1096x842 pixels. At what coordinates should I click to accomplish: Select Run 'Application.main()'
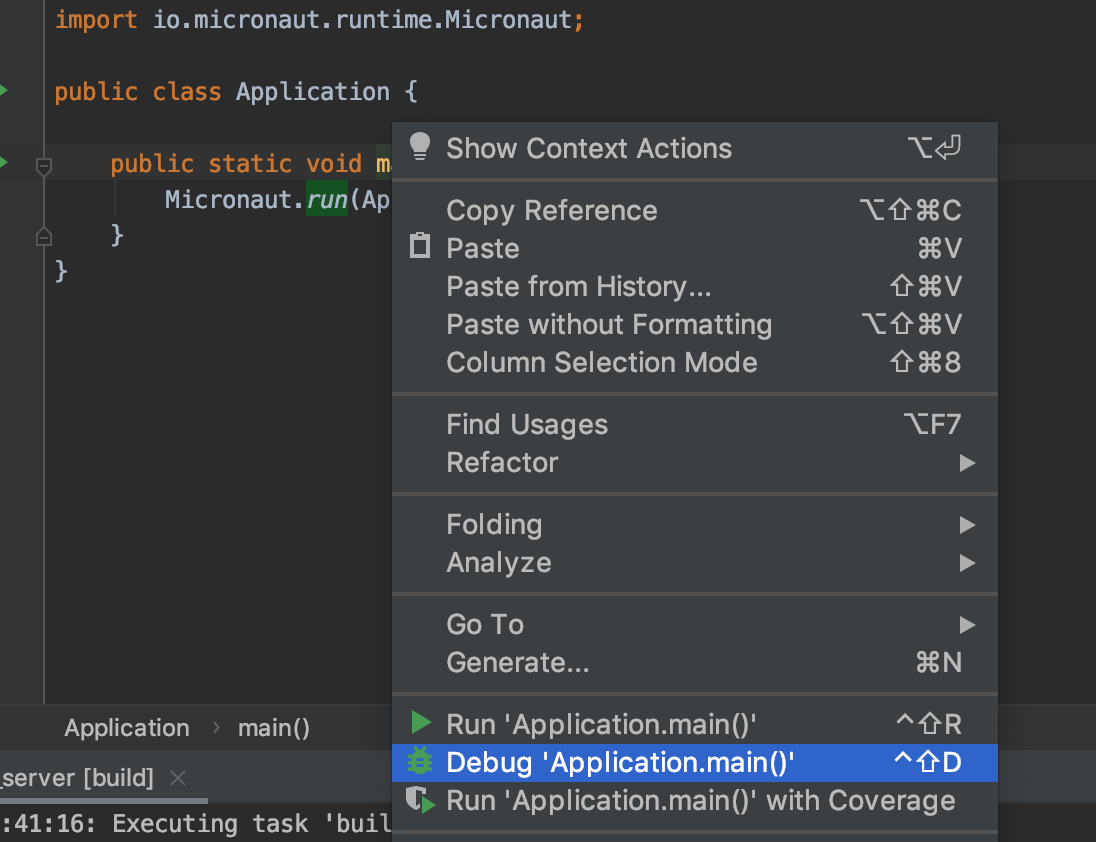tap(695, 724)
